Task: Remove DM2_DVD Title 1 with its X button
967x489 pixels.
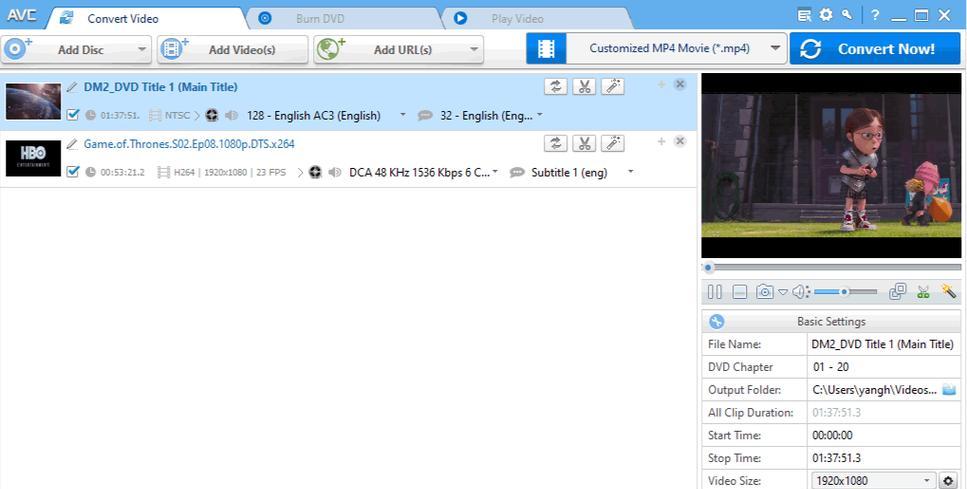Action: [680, 84]
